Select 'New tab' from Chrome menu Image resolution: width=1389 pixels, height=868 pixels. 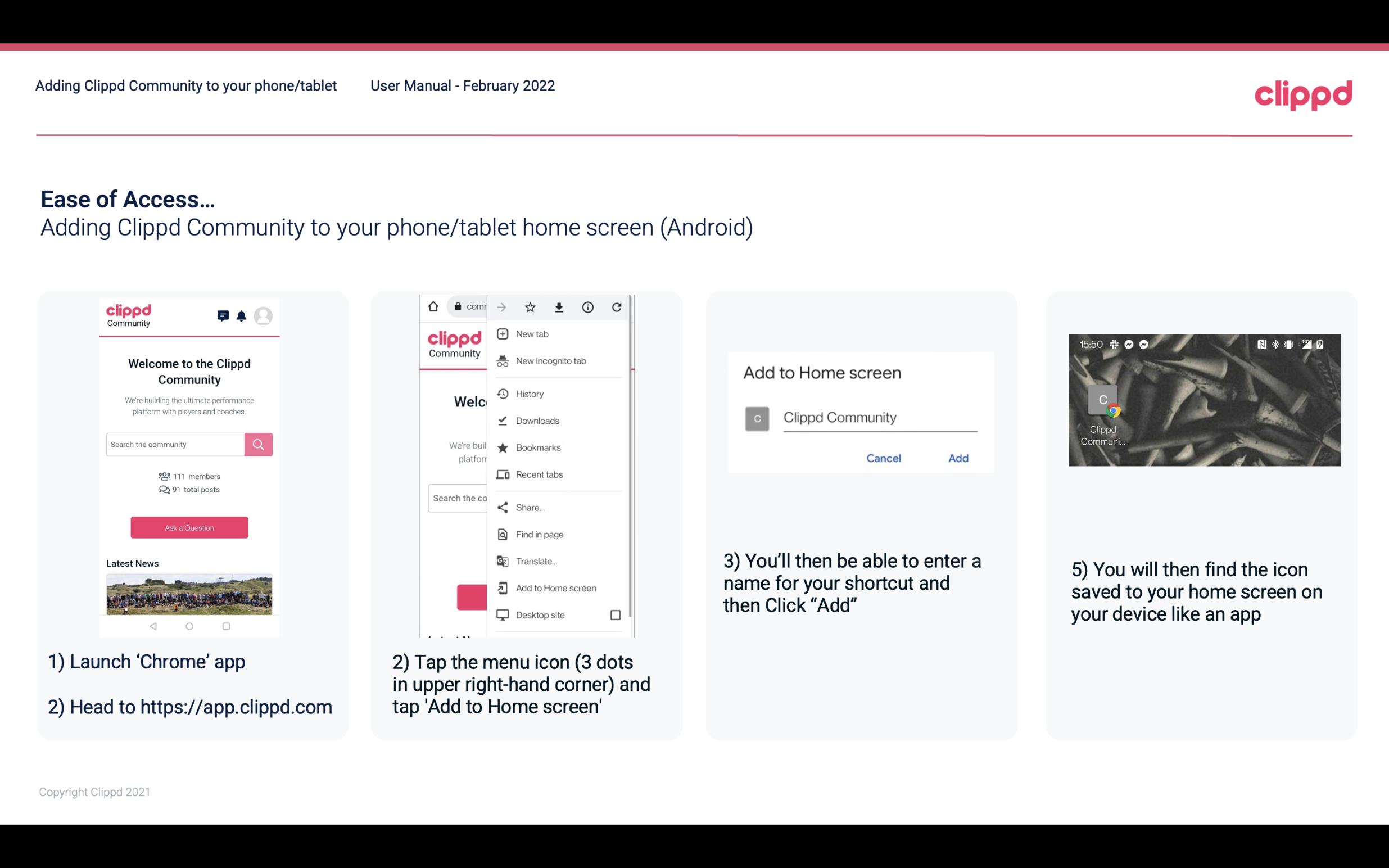(x=531, y=334)
